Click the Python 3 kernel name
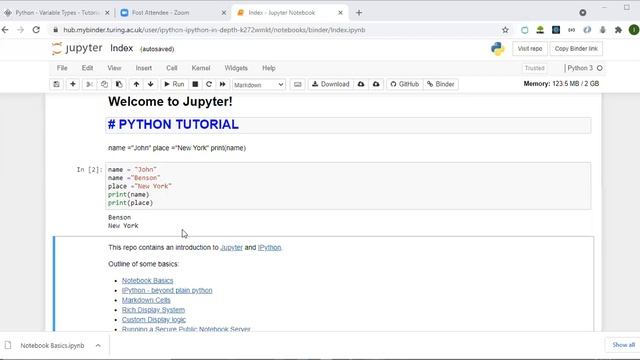 [x=580, y=68]
